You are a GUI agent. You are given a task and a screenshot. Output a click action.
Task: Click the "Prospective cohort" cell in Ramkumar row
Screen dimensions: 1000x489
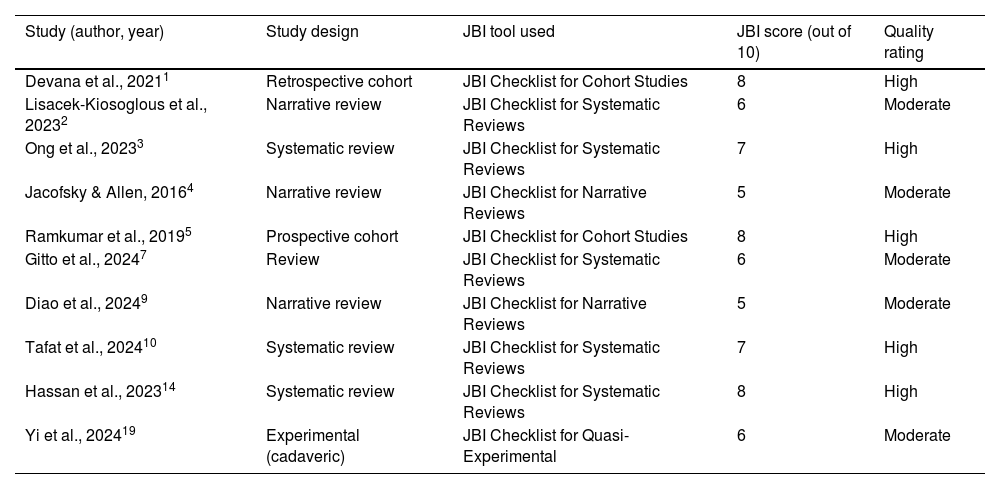[332, 237]
